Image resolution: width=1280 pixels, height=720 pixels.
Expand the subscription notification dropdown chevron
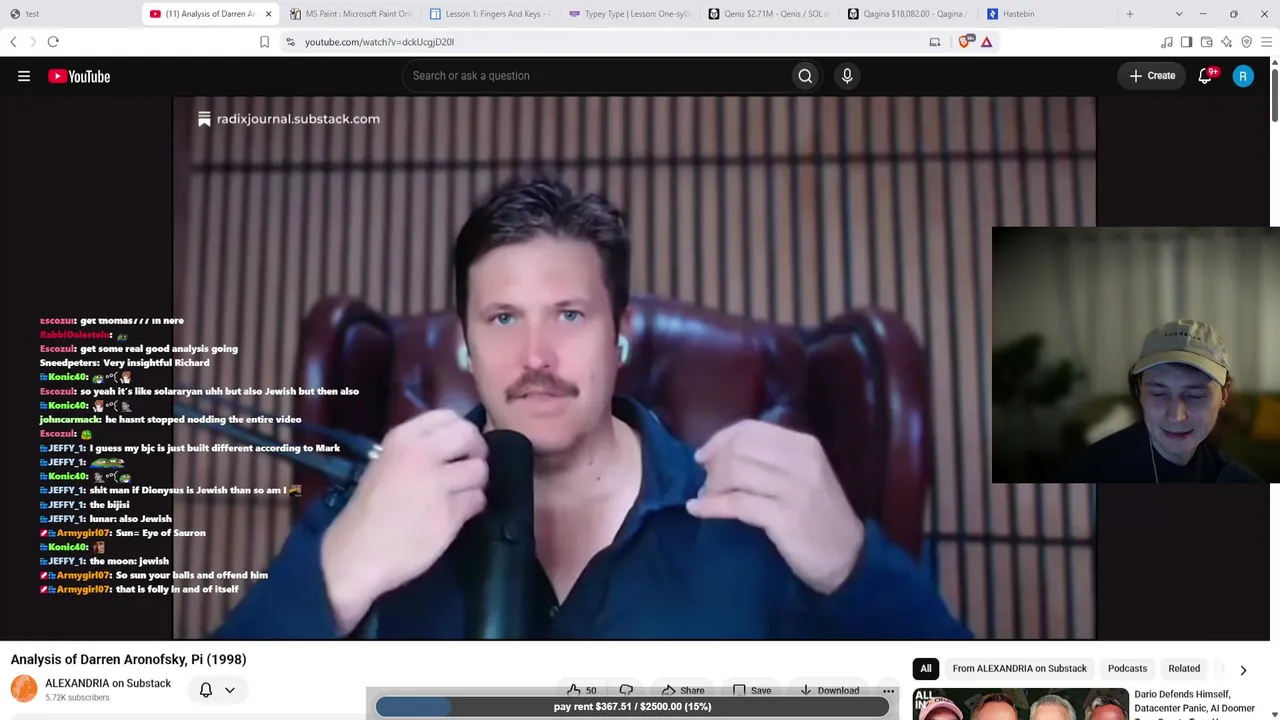pos(230,690)
